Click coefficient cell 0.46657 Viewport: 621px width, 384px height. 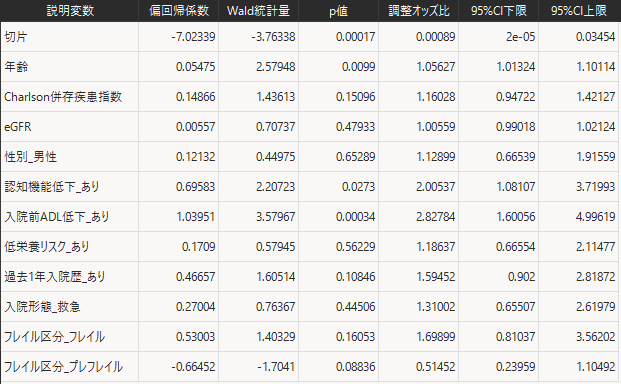pyautogui.click(x=179, y=277)
